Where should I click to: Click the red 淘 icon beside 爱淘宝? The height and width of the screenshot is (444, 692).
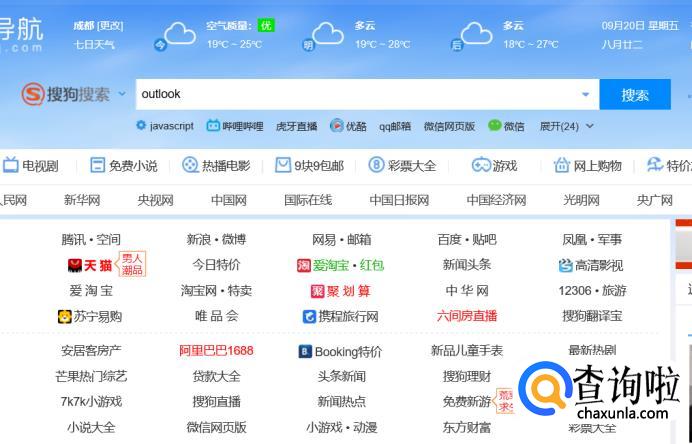(x=304, y=265)
